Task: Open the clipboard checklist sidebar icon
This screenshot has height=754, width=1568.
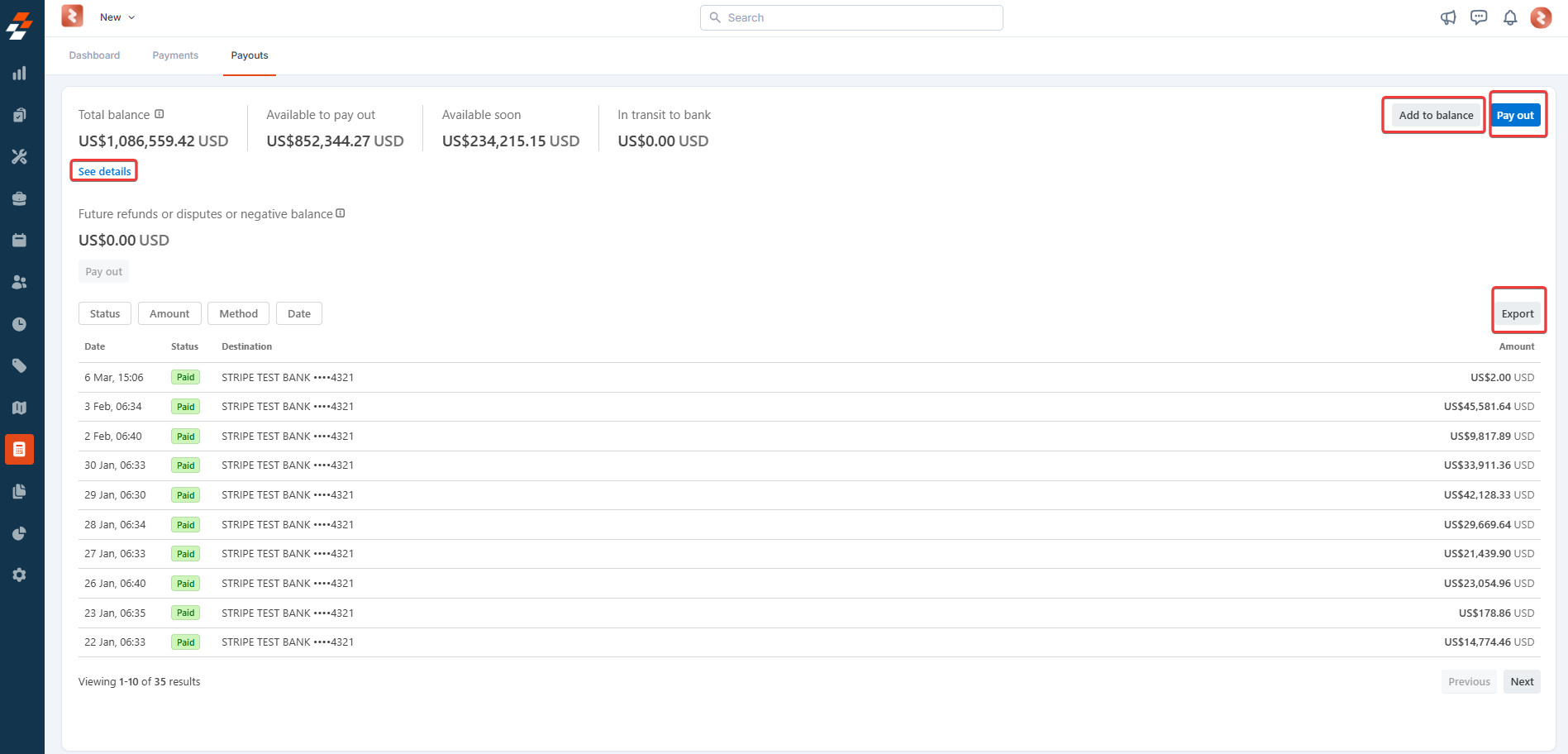Action: tap(19, 115)
